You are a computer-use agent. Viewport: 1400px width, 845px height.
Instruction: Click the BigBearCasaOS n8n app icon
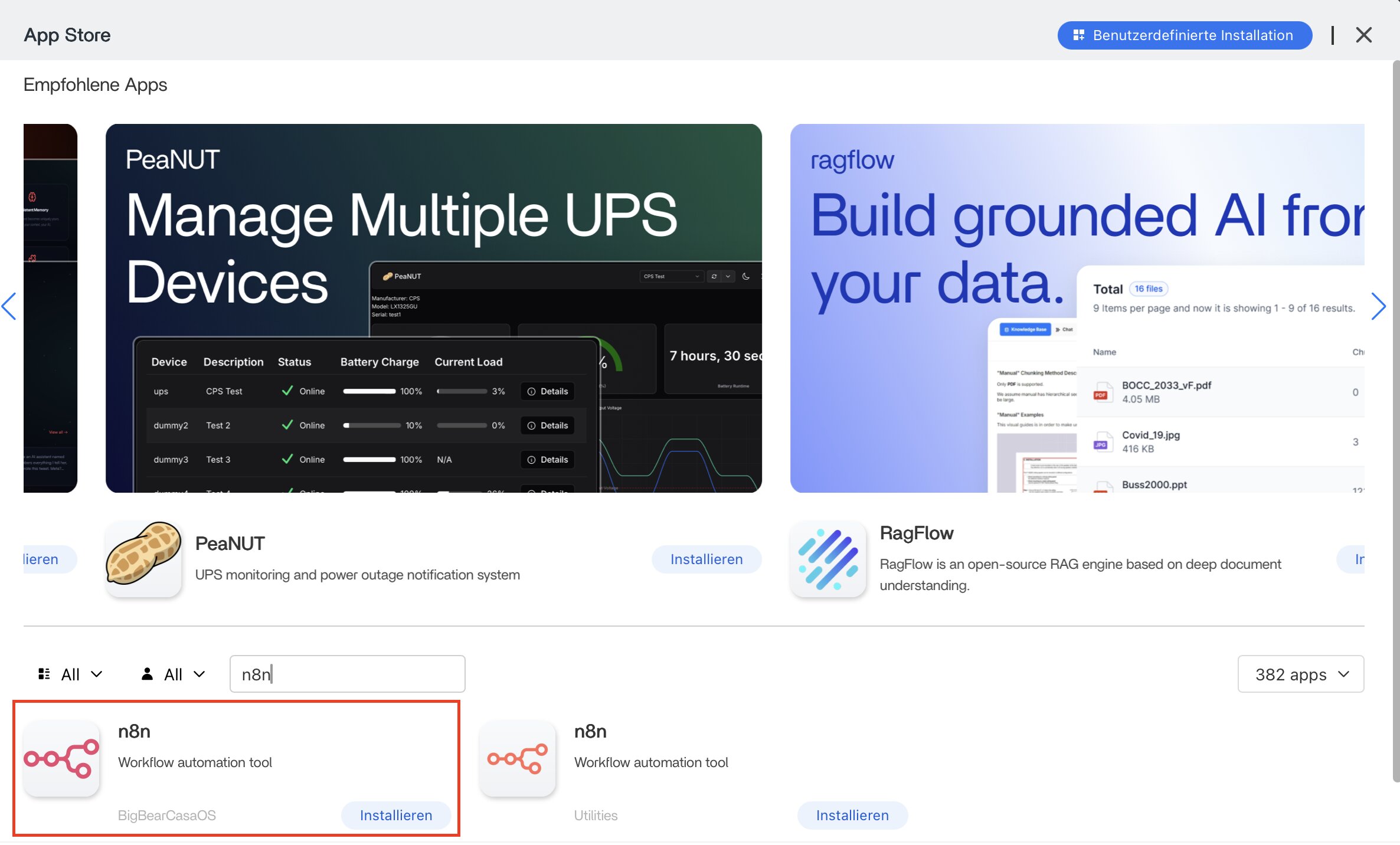pos(61,758)
